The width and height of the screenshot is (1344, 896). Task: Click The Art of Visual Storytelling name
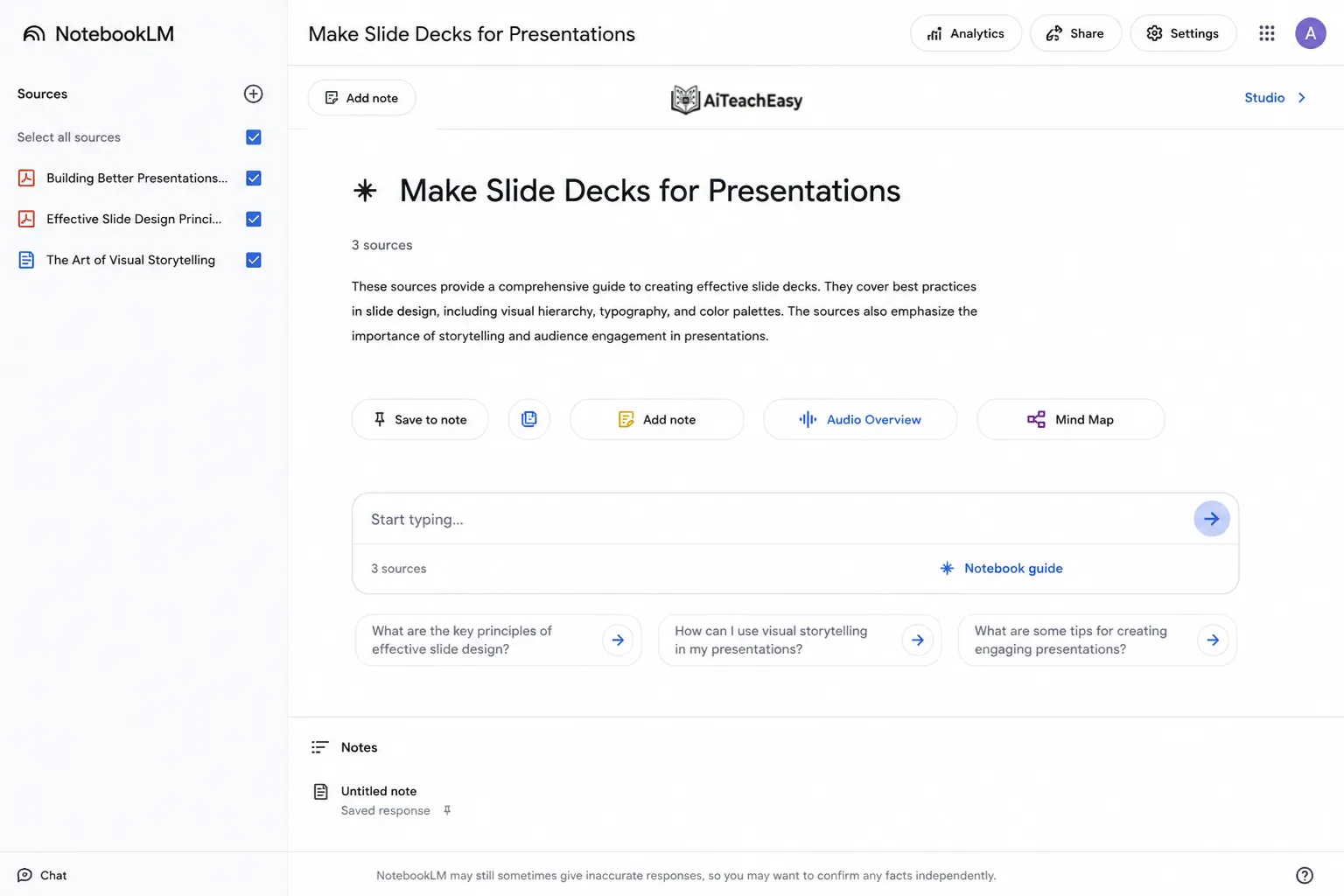click(130, 260)
